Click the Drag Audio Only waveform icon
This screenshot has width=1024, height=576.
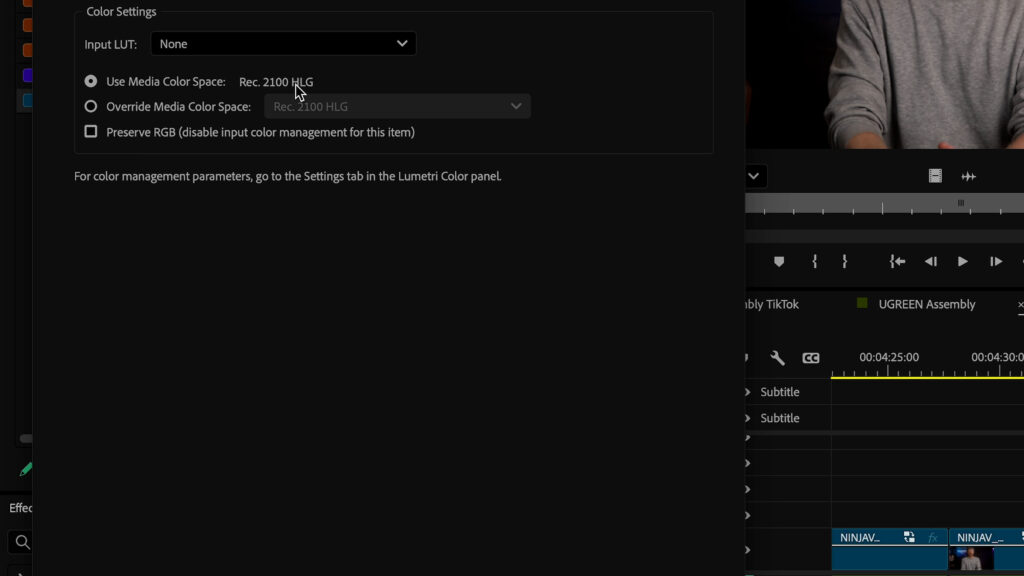[x=968, y=176]
